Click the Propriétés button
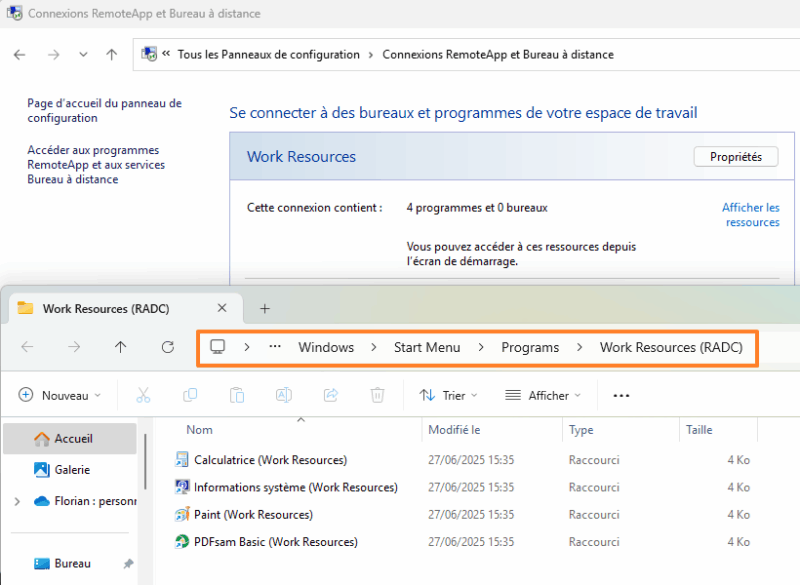This screenshot has height=585, width=800. pyautogui.click(x=735, y=157)
